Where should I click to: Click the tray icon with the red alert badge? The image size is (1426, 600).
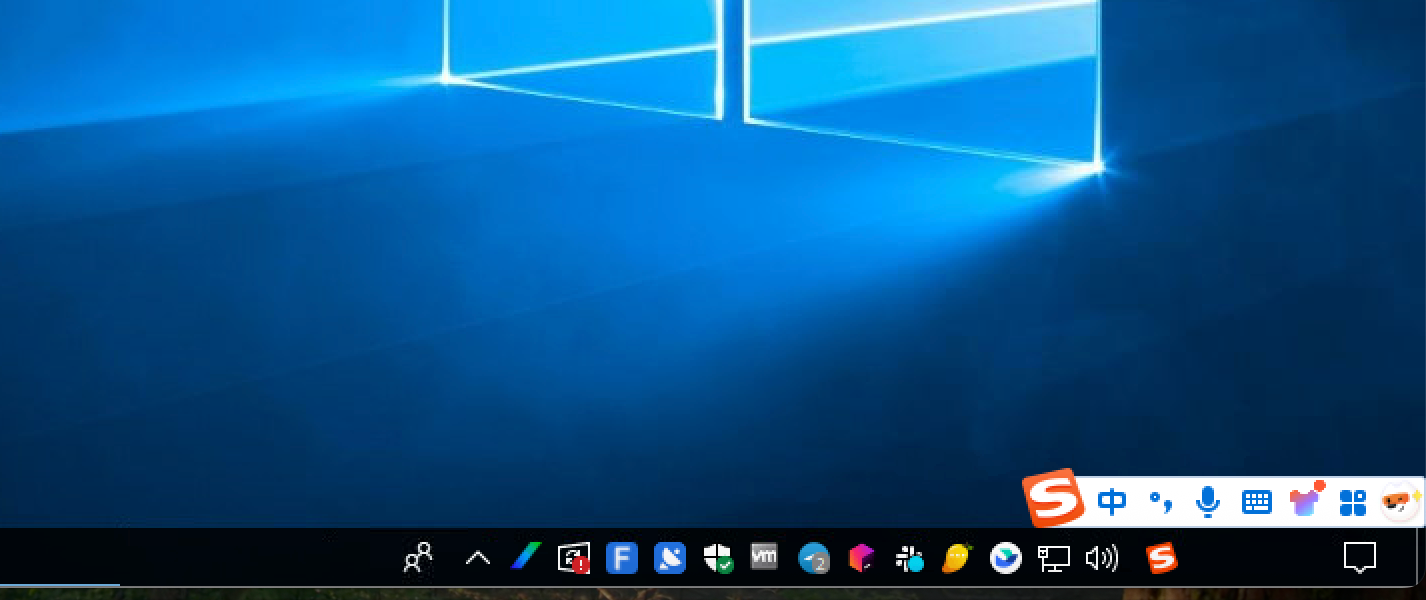[573, 558]
